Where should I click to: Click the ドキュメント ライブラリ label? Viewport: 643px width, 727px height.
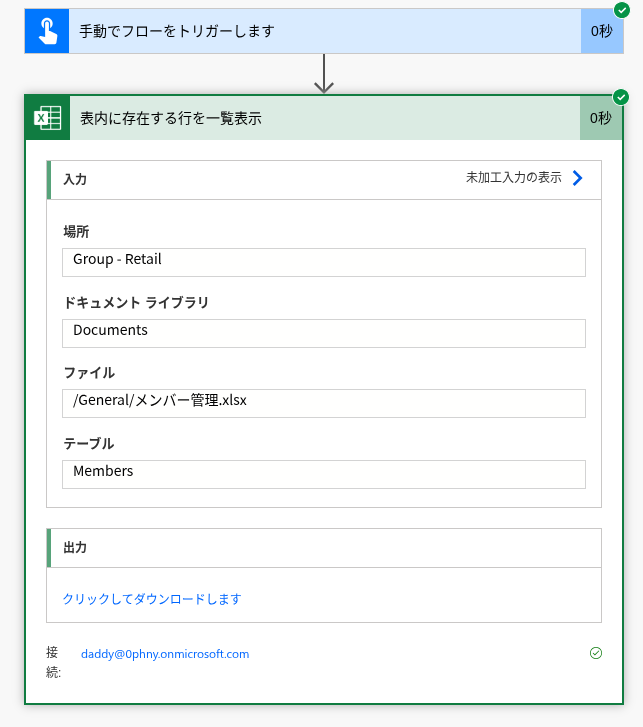pyautogui.click(x=136, y=302)
